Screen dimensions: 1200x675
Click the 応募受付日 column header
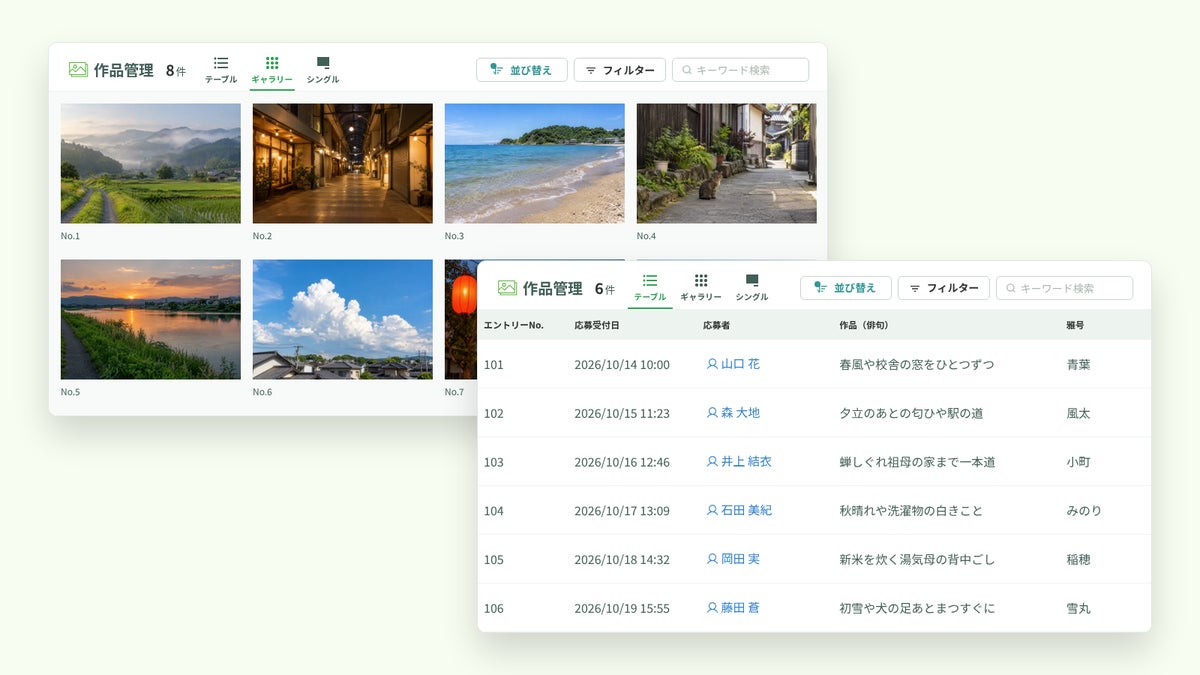597,325
